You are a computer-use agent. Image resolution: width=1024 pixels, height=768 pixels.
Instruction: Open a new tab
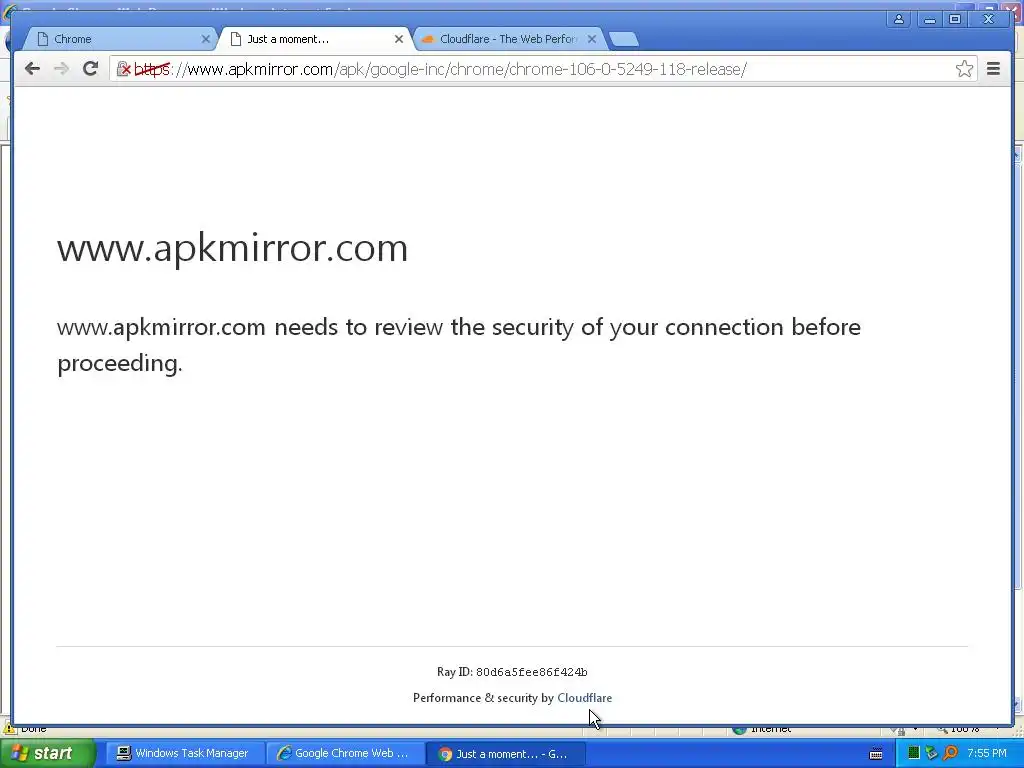(624, 40)
